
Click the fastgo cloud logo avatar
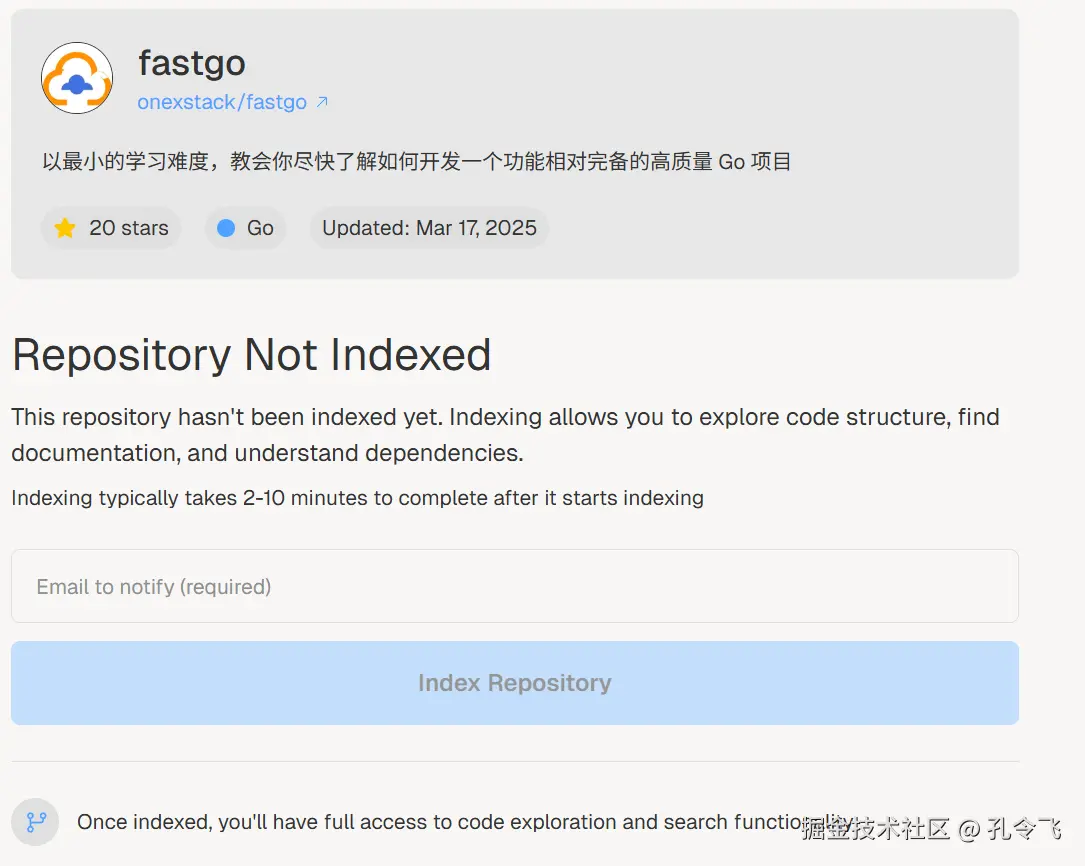(77, 78)
